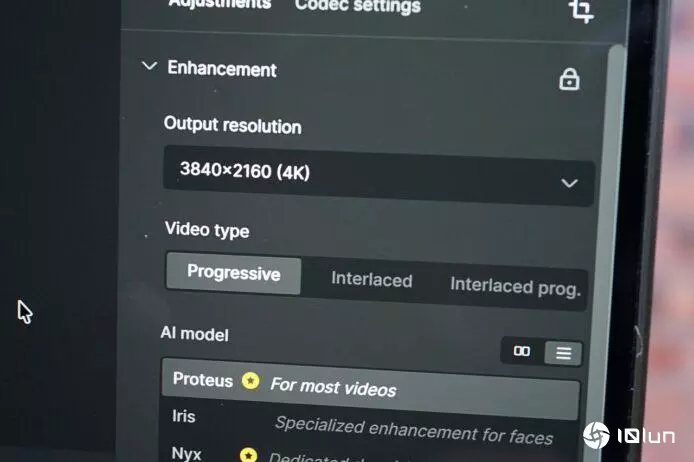Image resolution: width=694 pixels, height=462 pixels.
Task: Click the Enhancement section title
Action: coord(222,69)
